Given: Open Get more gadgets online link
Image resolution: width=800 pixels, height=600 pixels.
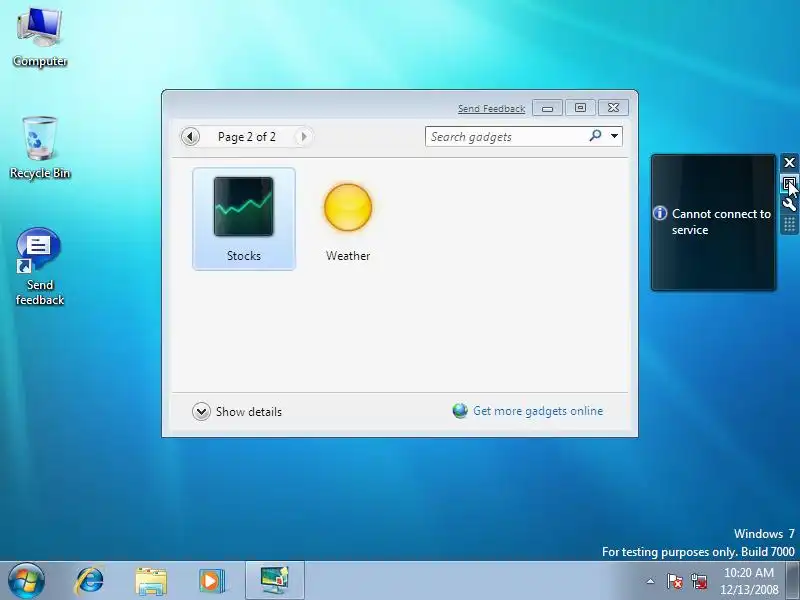Looking at the screenshot, I should 538,411.
